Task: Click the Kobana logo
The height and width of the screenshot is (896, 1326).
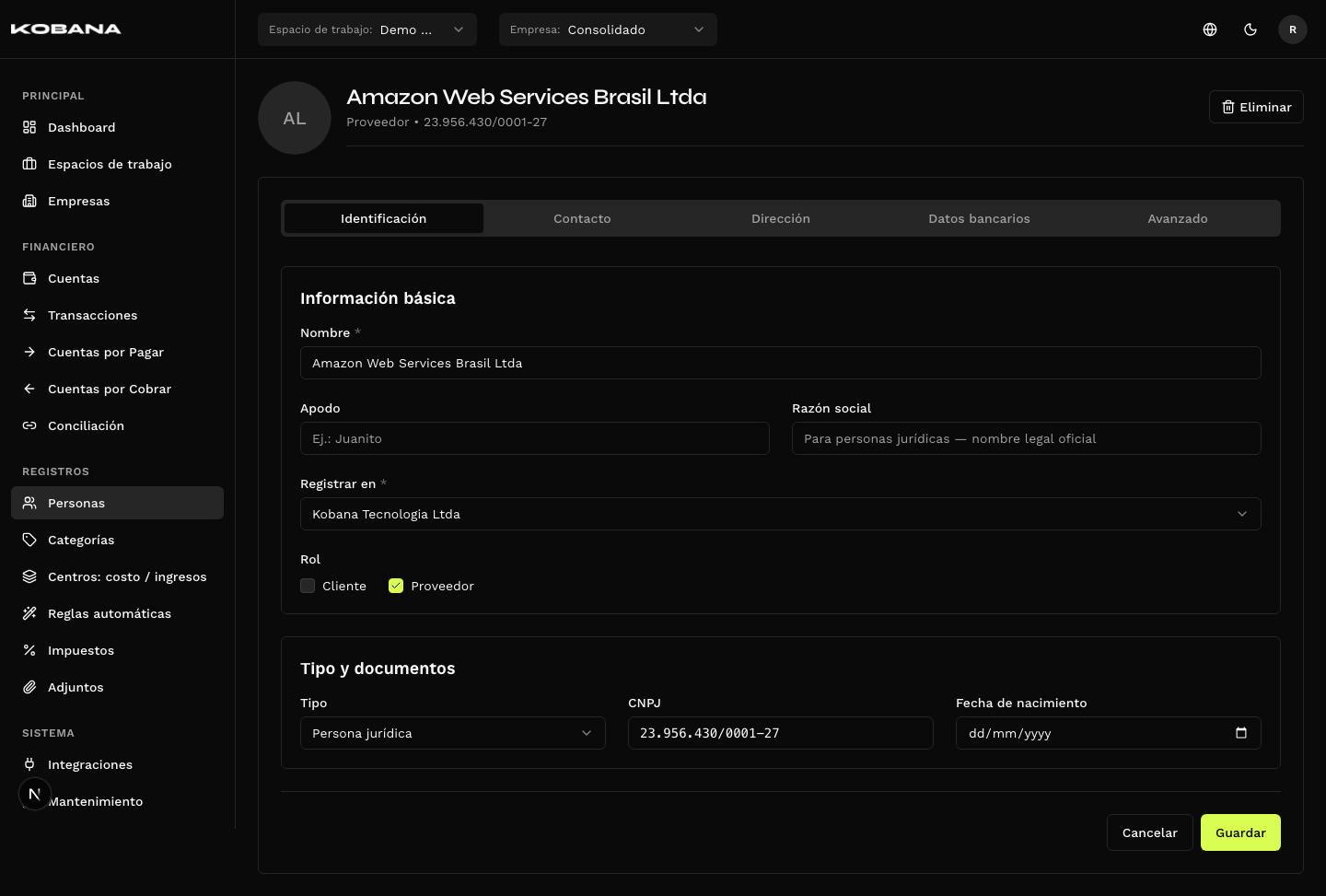Action: tap(66, 29)
